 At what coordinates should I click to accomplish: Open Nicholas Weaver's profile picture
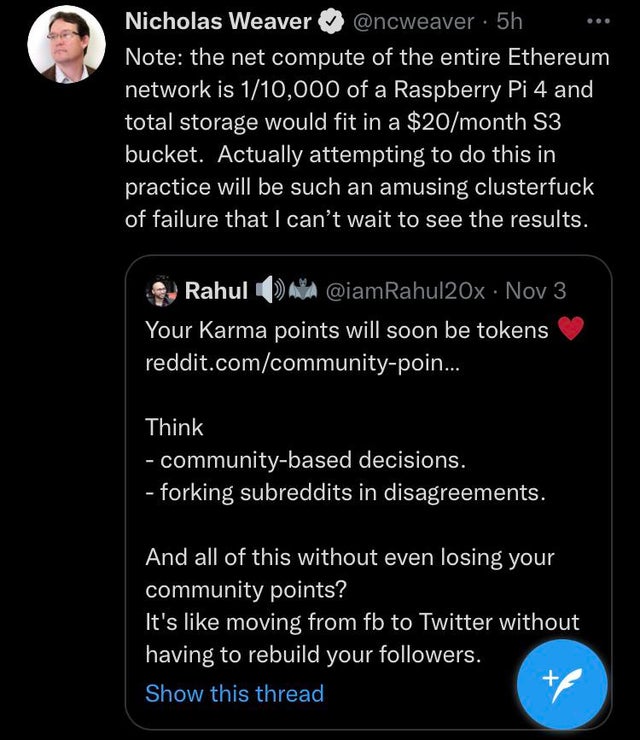coord(65,44)
